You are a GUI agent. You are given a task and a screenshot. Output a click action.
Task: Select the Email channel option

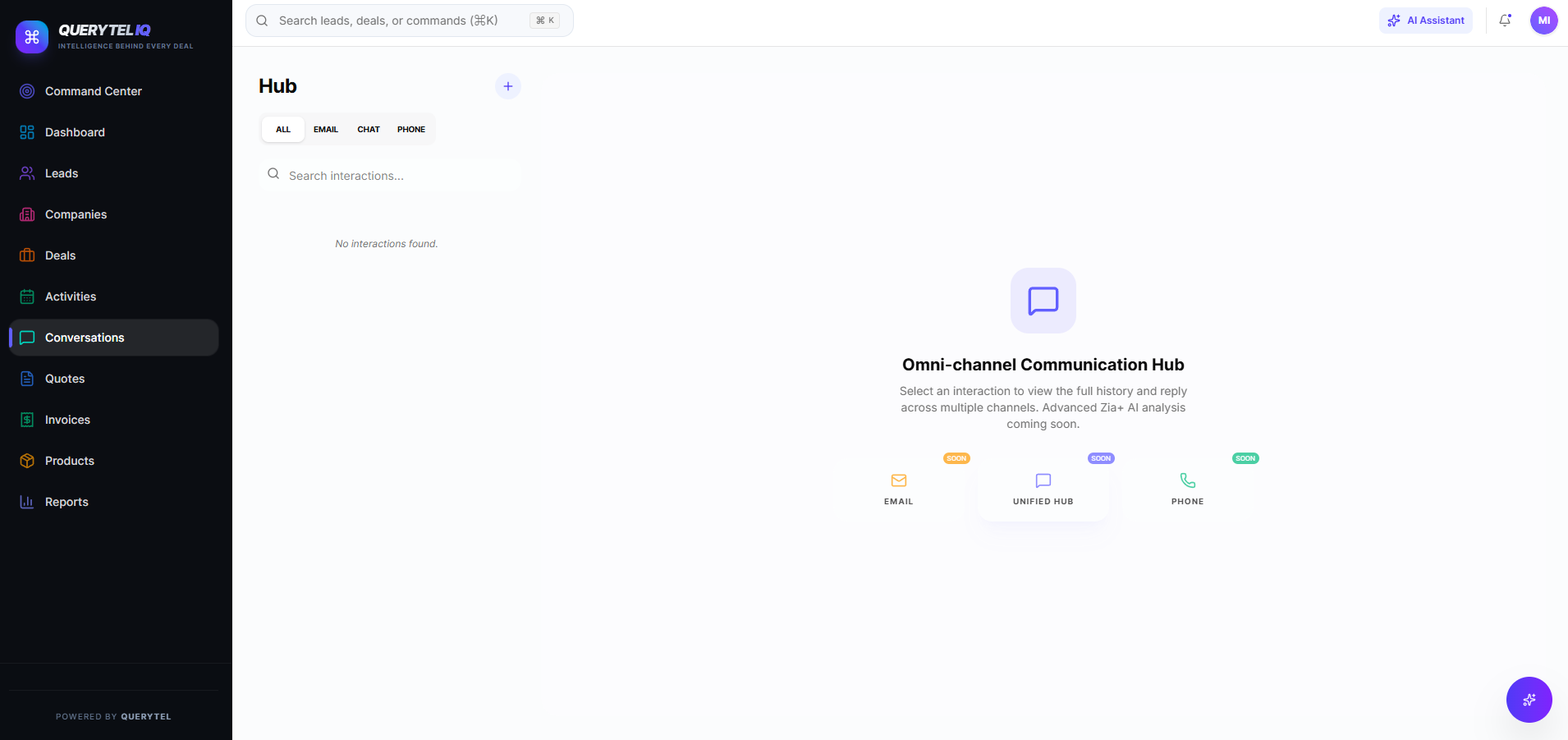(x=898, y=488)
